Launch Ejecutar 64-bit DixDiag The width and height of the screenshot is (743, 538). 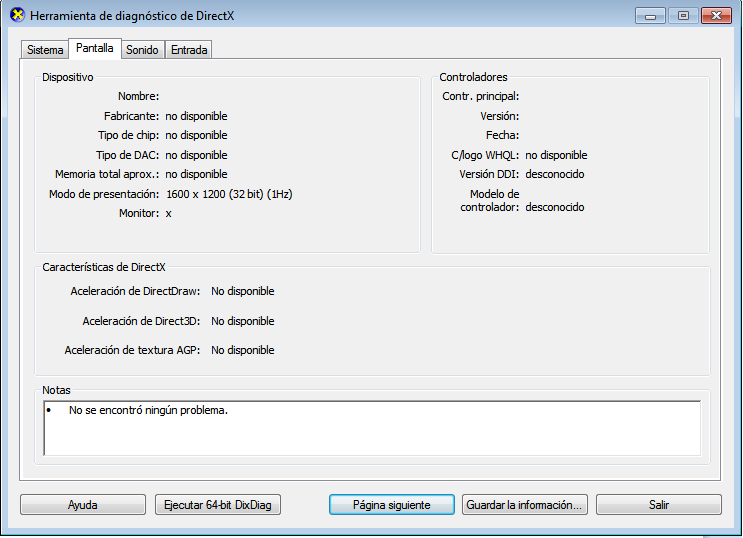click(x=217, y=505)
